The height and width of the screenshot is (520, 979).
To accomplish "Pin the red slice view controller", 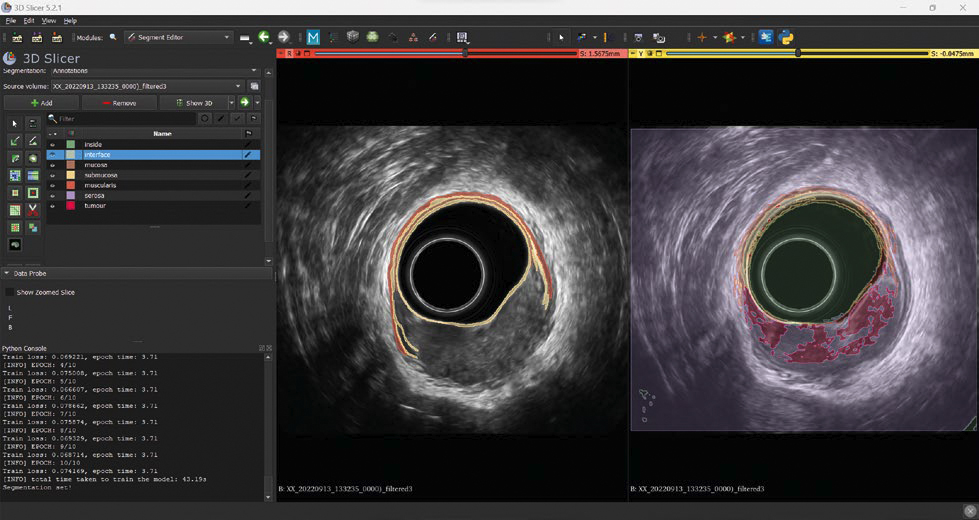I will pyautogui.click(x=282, y=54).
